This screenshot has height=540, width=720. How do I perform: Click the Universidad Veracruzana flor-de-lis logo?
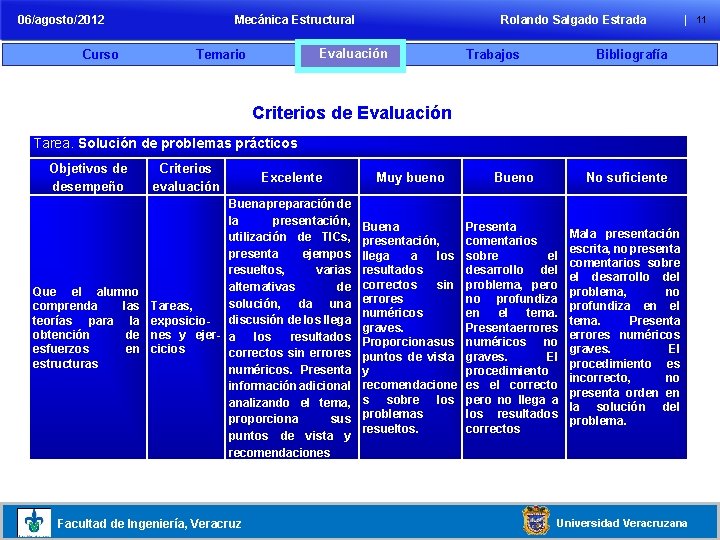(x=34, y=523)
